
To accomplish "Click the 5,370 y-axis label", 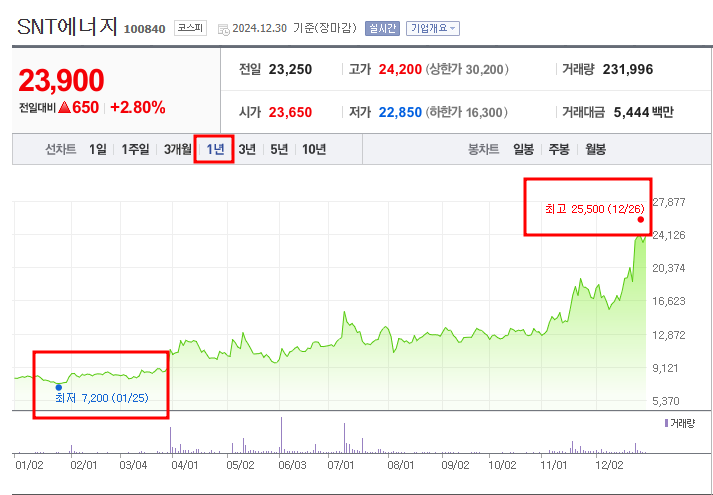I will (668, 401).
